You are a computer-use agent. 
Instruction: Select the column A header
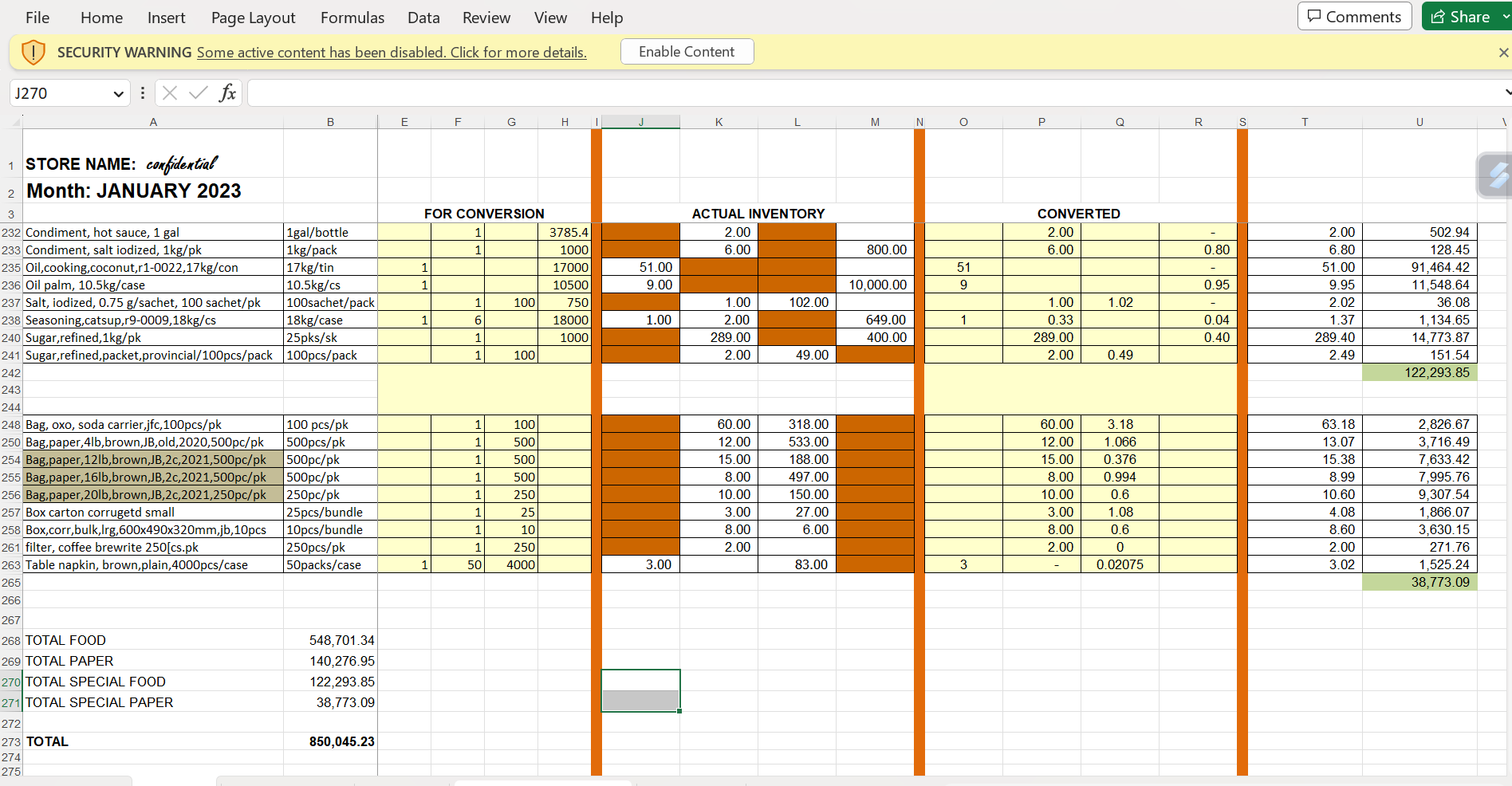pos(153,122)
